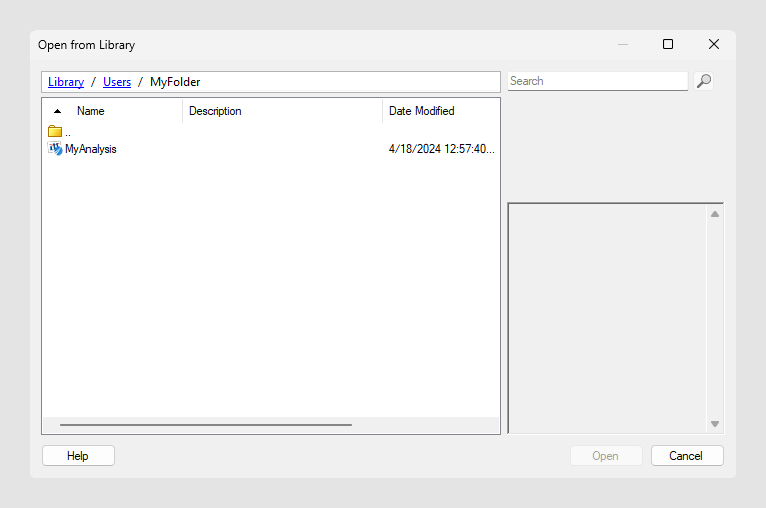Screen dimensions: 766x508
Task: Click the disabled Open button
Action: 606,456
